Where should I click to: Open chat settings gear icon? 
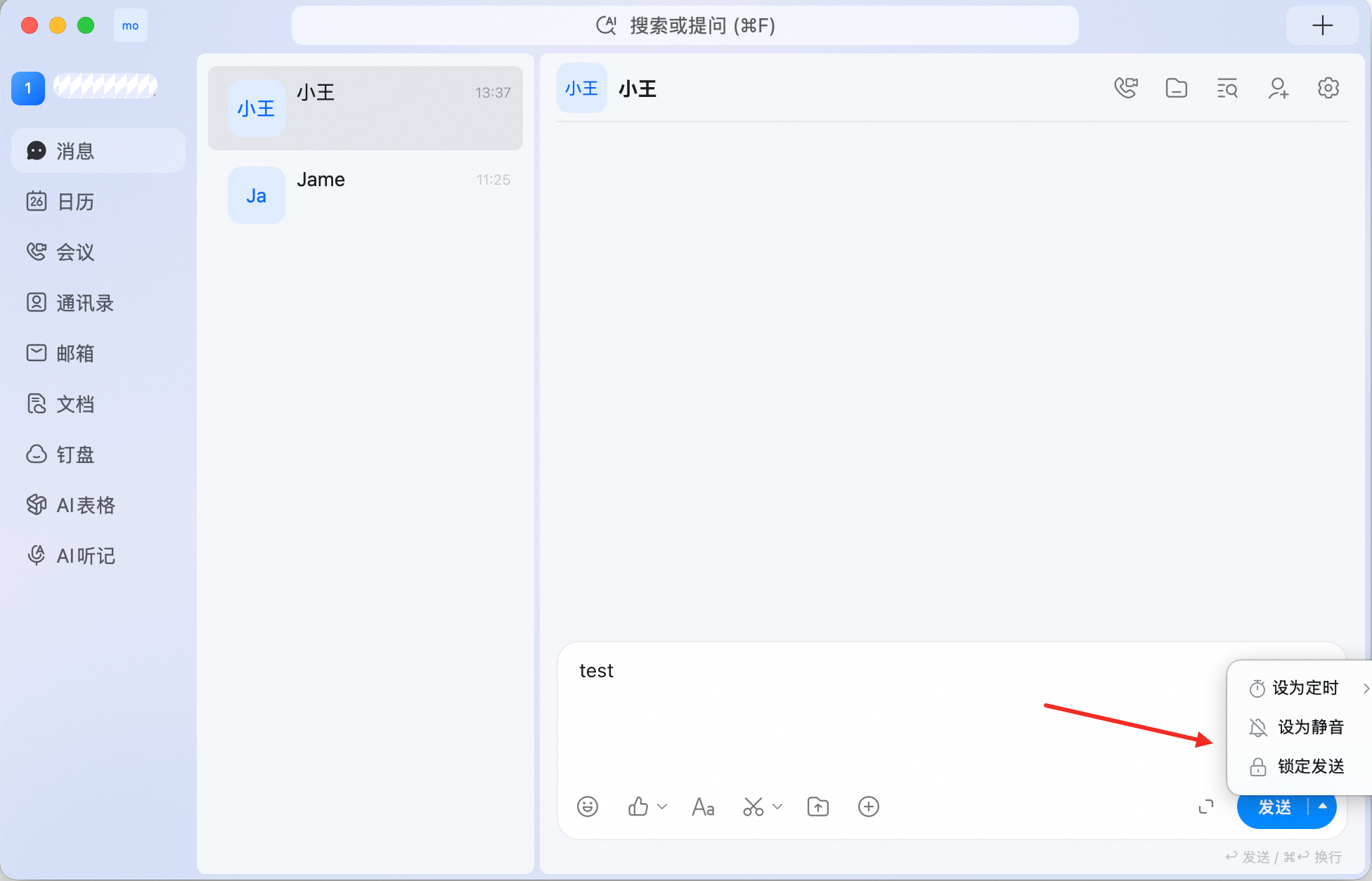pyautogui.click(x=1328, y=89)
